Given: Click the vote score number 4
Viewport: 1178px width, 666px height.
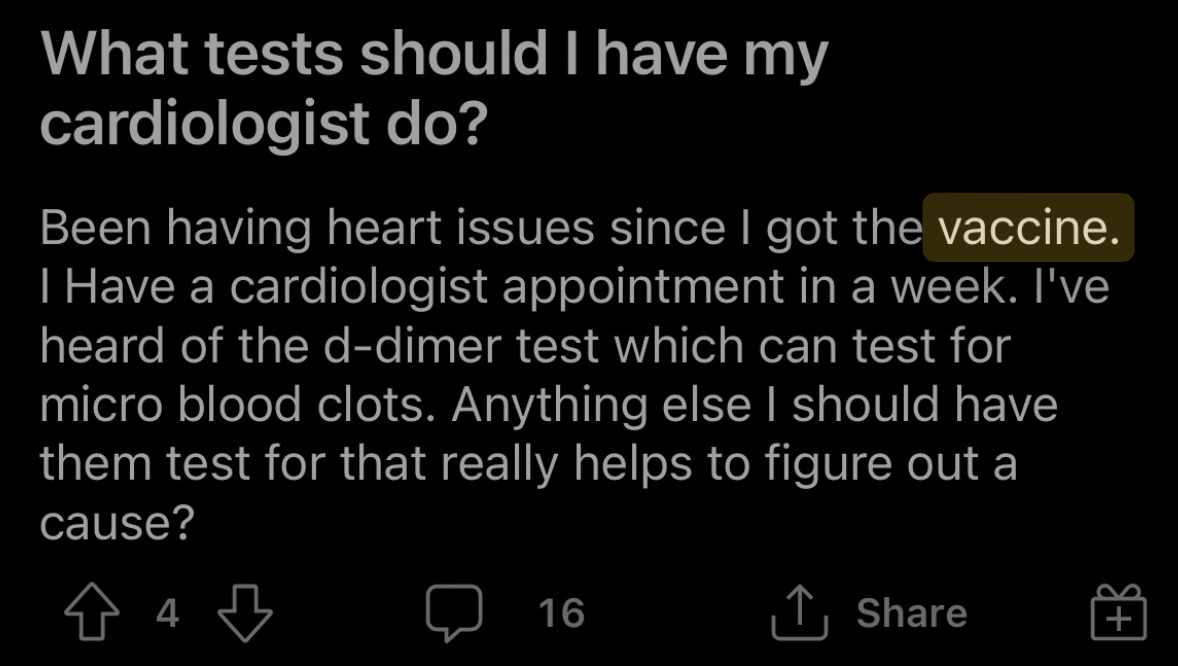Looking at the screenshot, I should point(168,613).
